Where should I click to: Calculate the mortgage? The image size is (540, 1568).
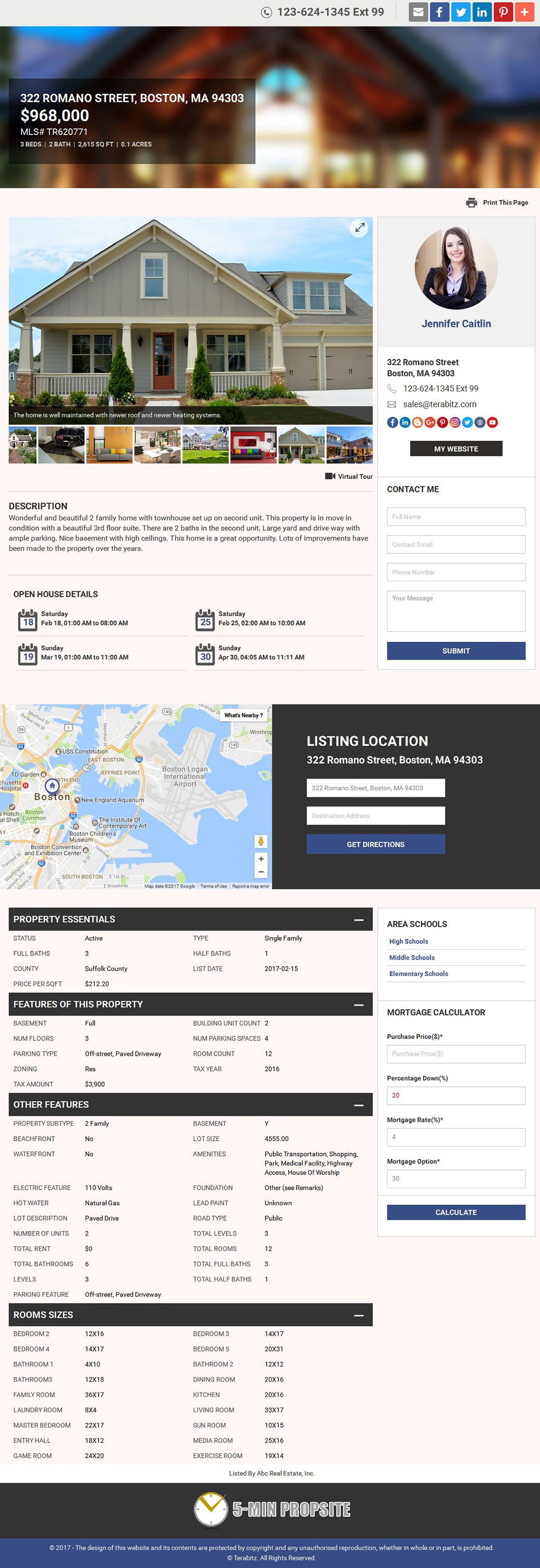point(456,1212)
